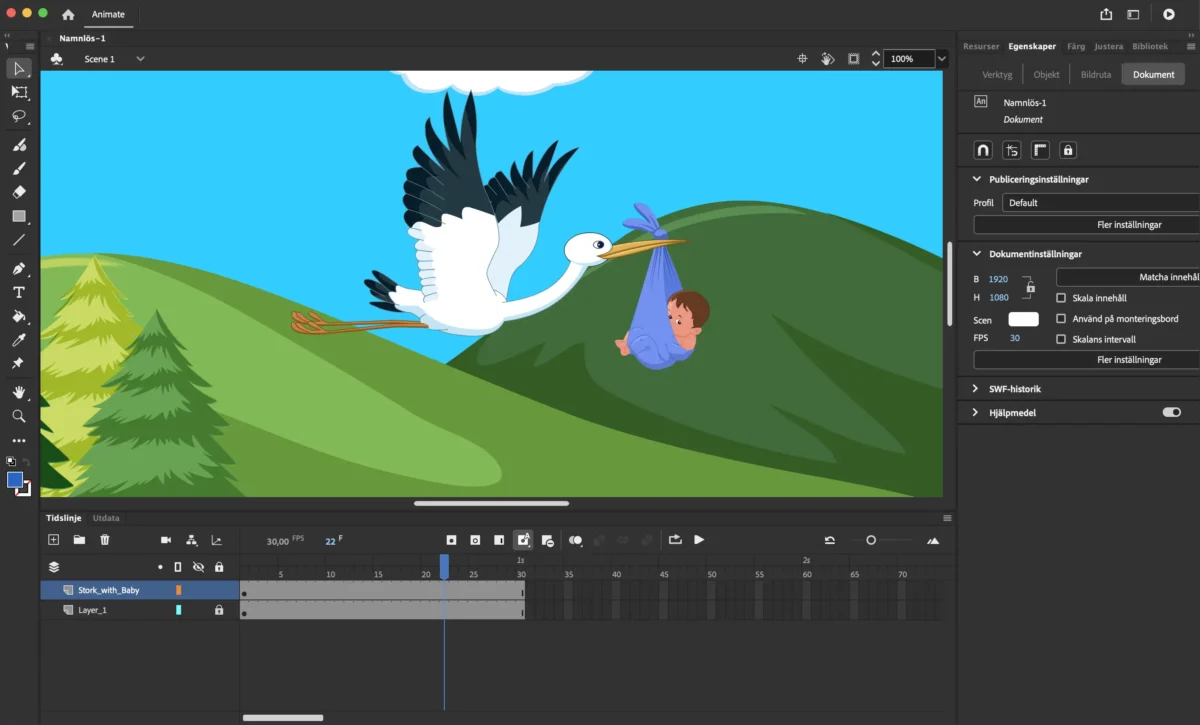
Task: Open the timeline panel options menu
Action: [x=947, y=518]
